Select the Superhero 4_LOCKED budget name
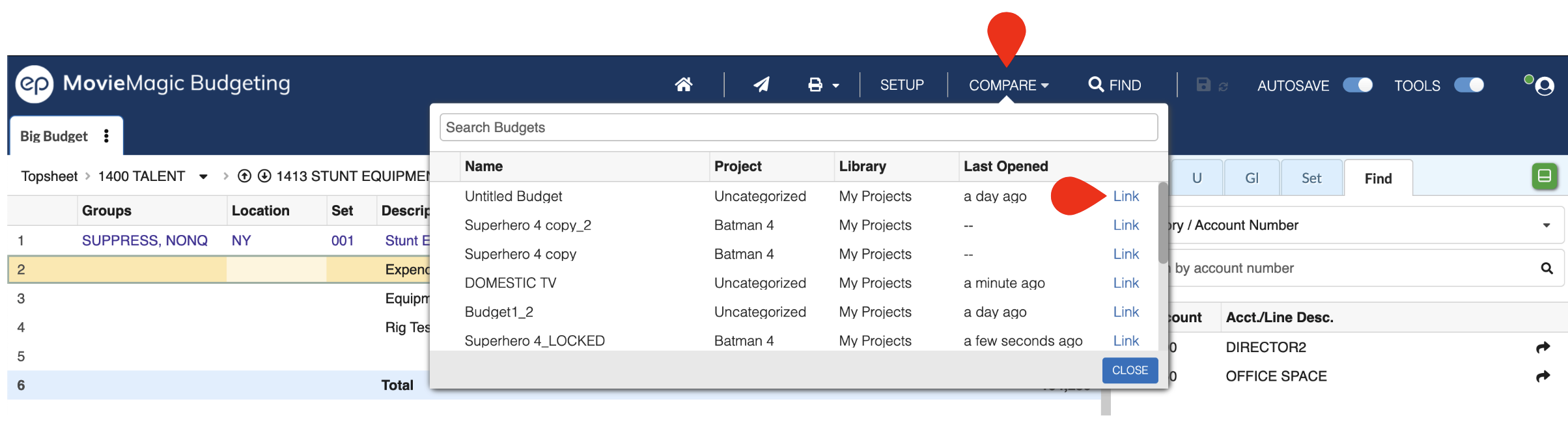Viewport: 1568px width, 427px height. [535, 340]
